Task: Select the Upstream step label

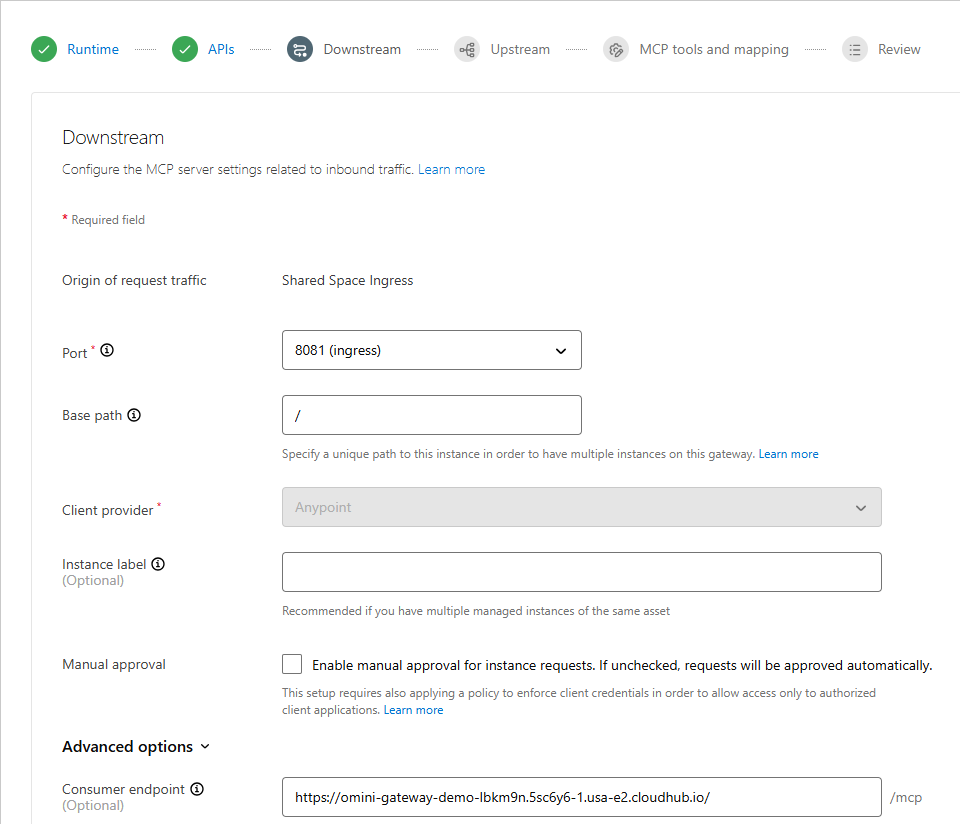Action: [520, 49]
